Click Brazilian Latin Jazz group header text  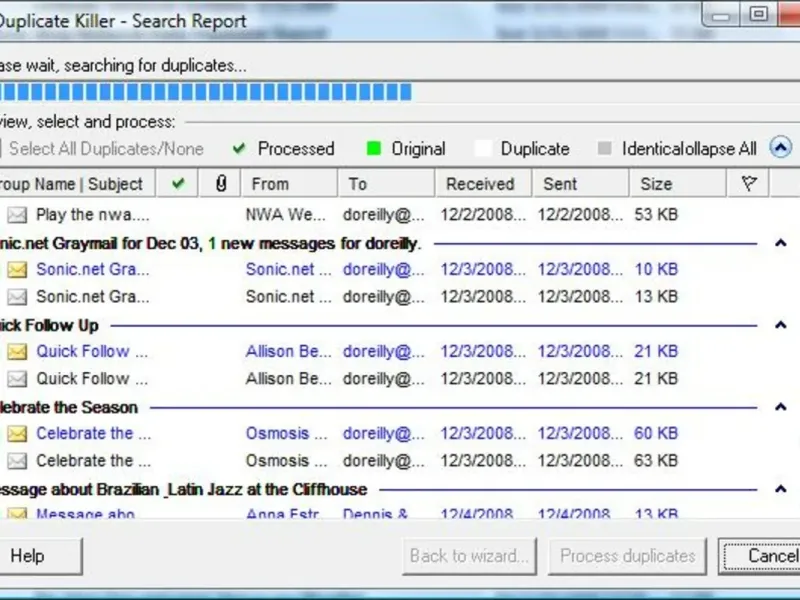[x=184, y=490]
